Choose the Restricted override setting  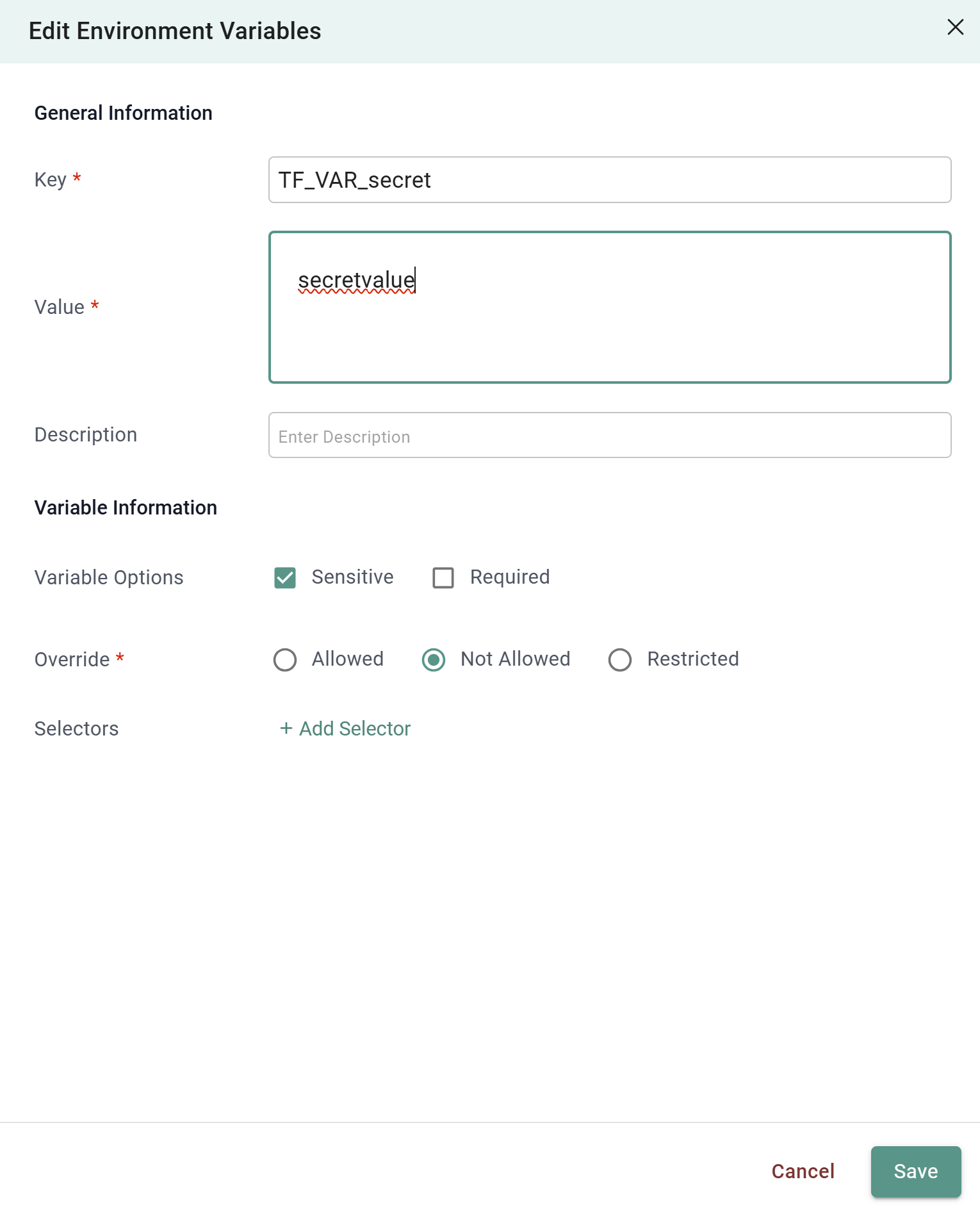pyautogui.click(x=619, y=660)
